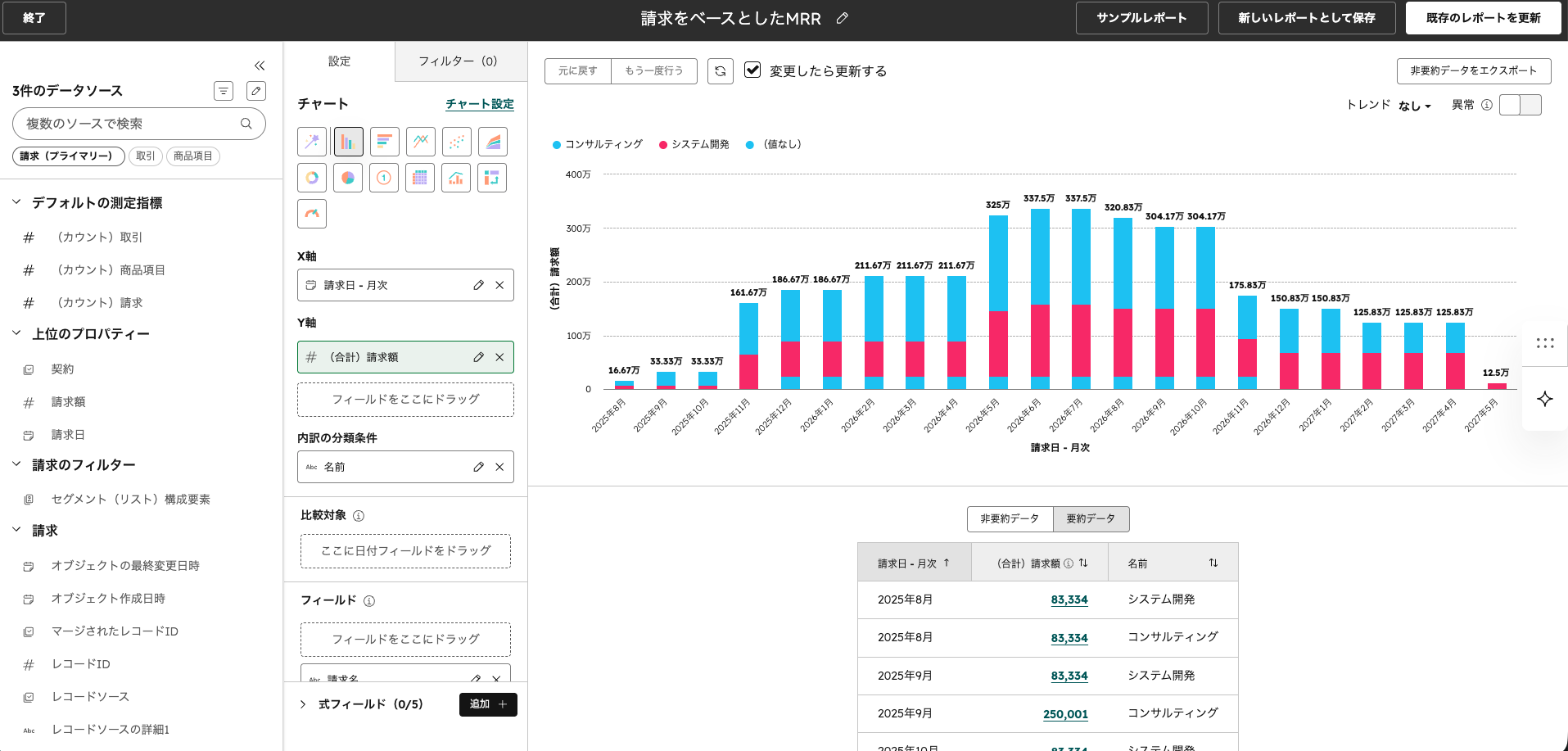Select 請求 (プライマリー) source chip
Viewport: 1568px width, 751px height.
coord(68,156)
